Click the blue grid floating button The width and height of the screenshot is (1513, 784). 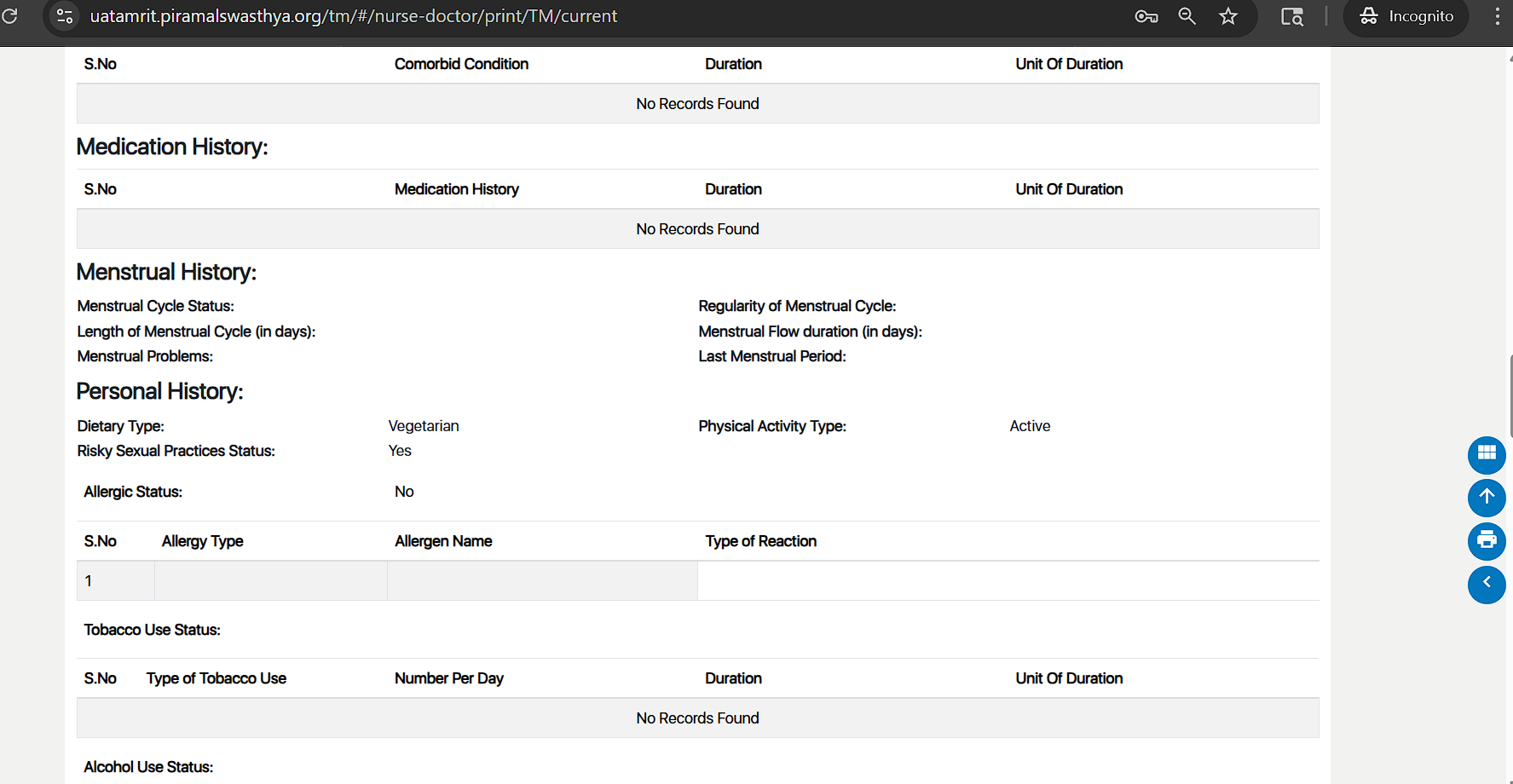click(1486, 454)
